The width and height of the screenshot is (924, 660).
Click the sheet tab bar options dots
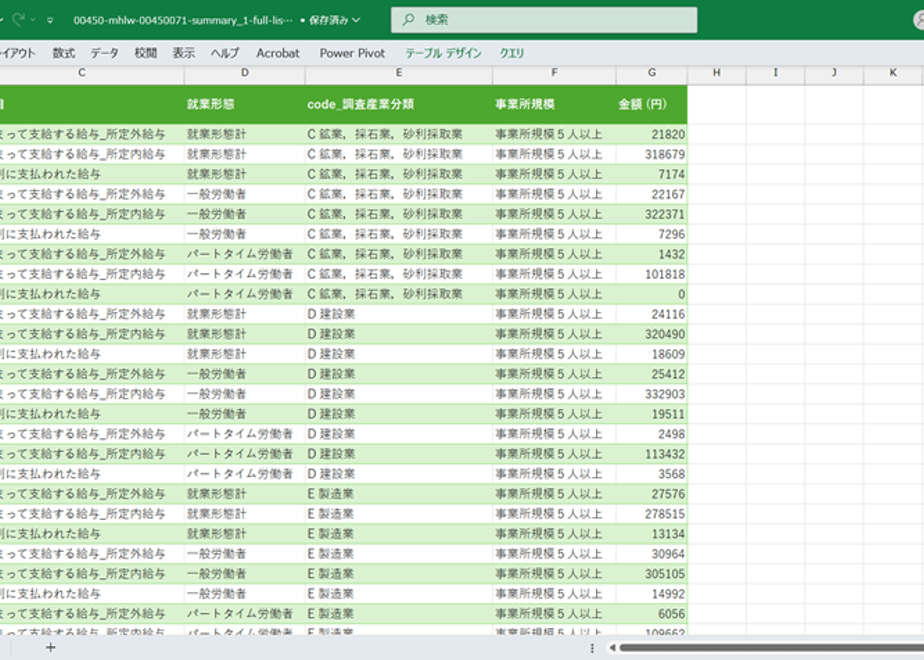click(592, 648)
